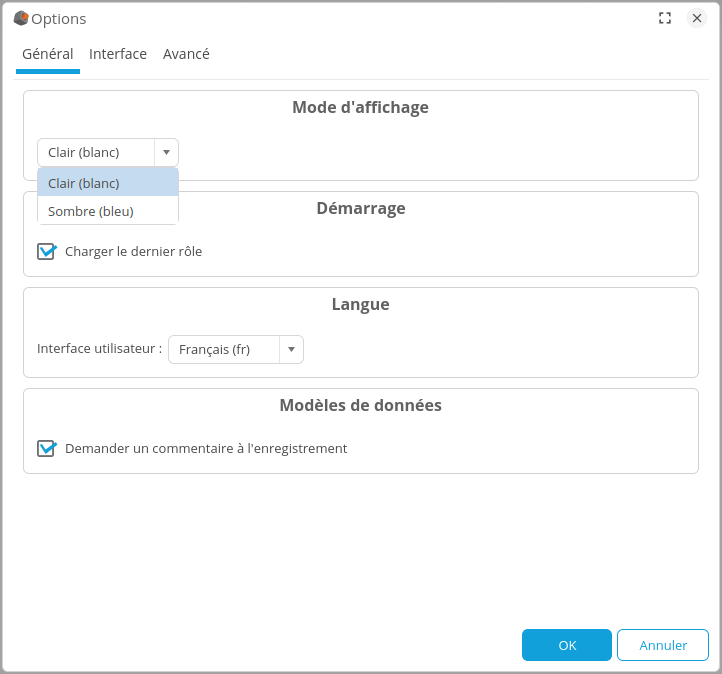Click the 'Options' window title text
722x674 pixels.
(x=59, y=19)
